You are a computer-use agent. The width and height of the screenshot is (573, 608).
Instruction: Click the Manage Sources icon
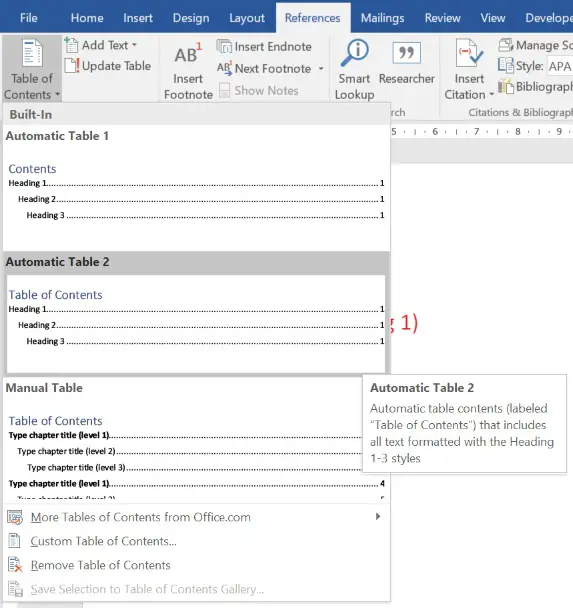[506, 45]
